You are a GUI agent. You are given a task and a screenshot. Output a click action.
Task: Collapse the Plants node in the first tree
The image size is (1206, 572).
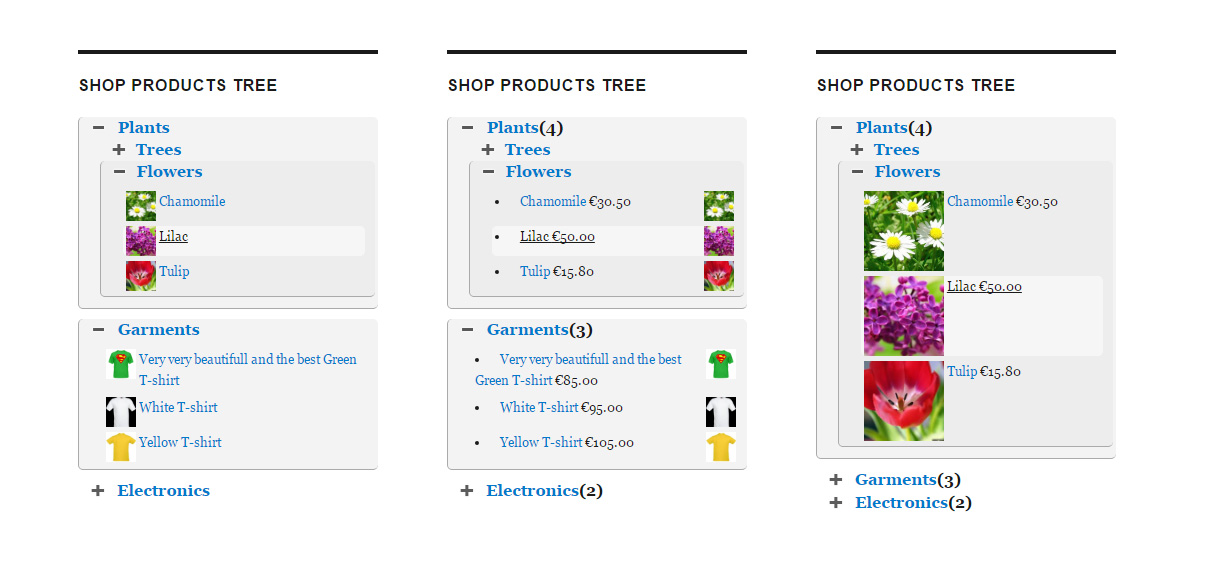pos(98,128)
